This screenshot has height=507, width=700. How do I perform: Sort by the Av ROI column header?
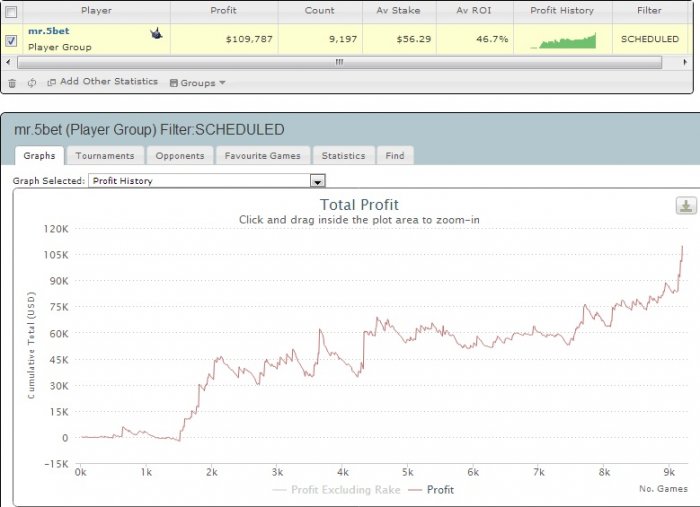[x=474, y=11]
